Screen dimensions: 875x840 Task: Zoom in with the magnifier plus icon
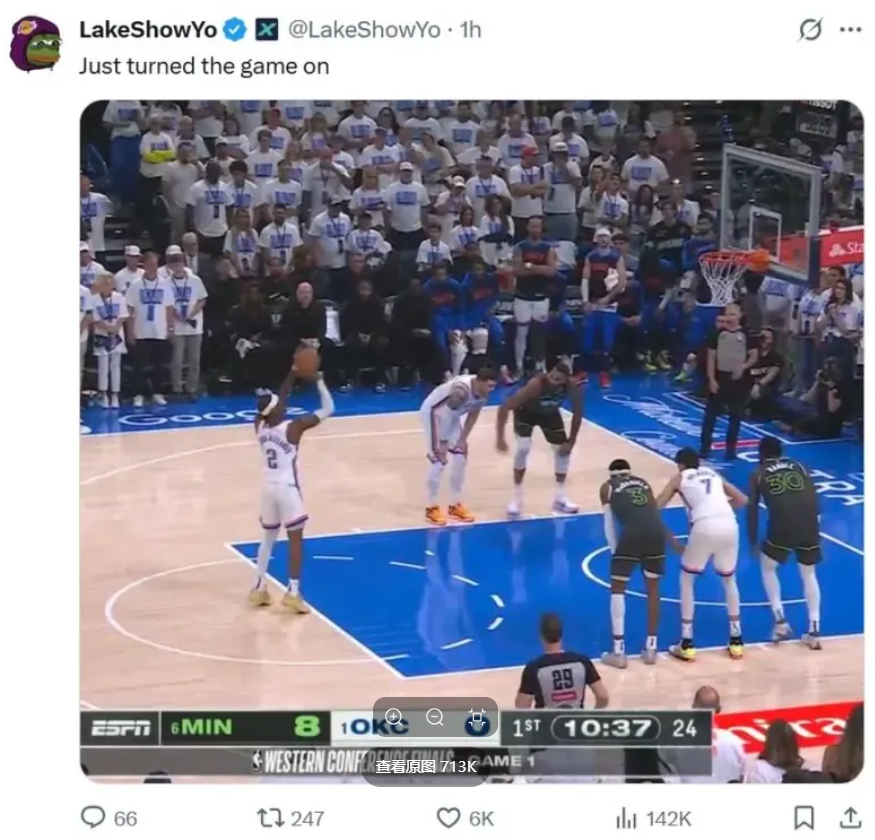(393, 717)
